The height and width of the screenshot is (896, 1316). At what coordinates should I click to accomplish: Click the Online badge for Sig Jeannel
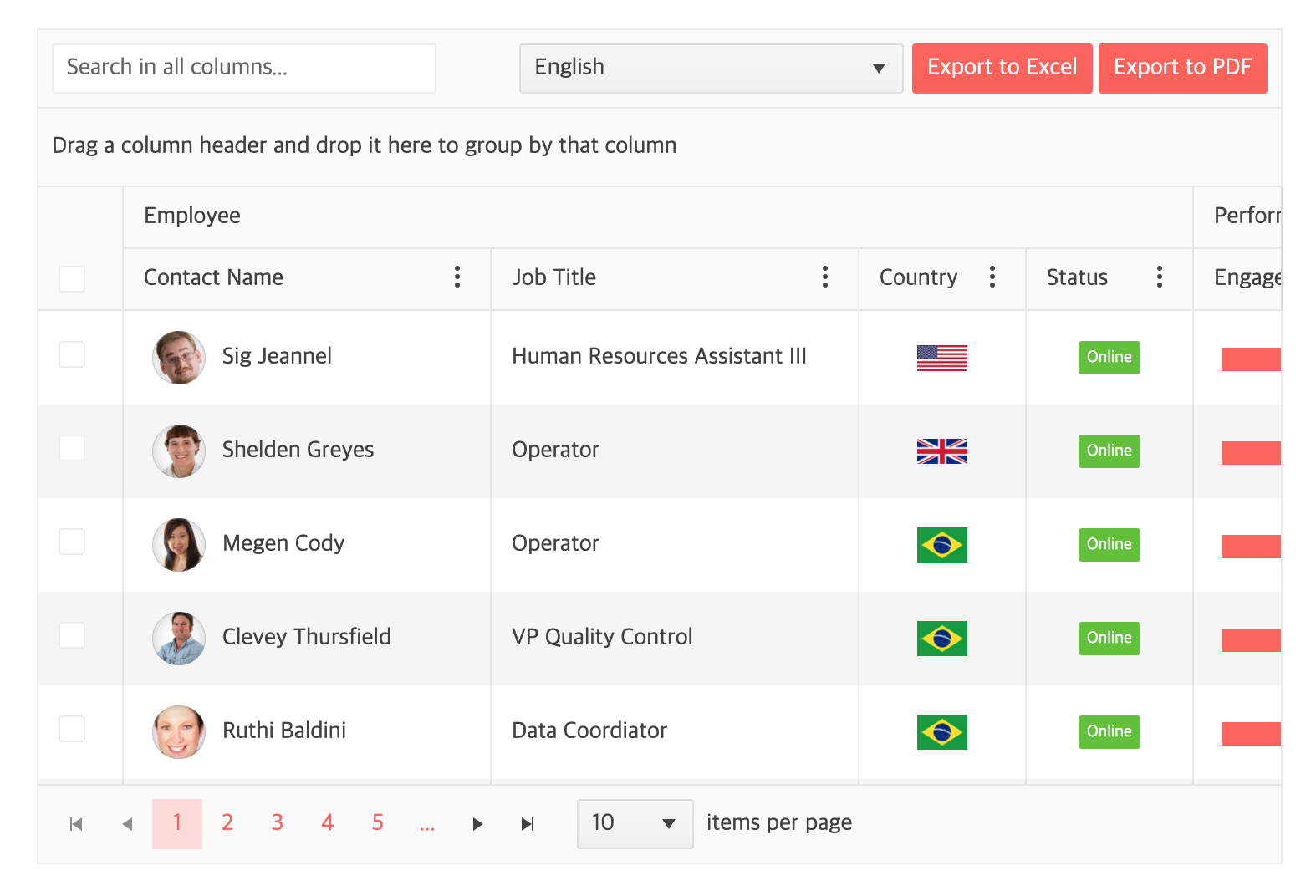(1109, 358)
